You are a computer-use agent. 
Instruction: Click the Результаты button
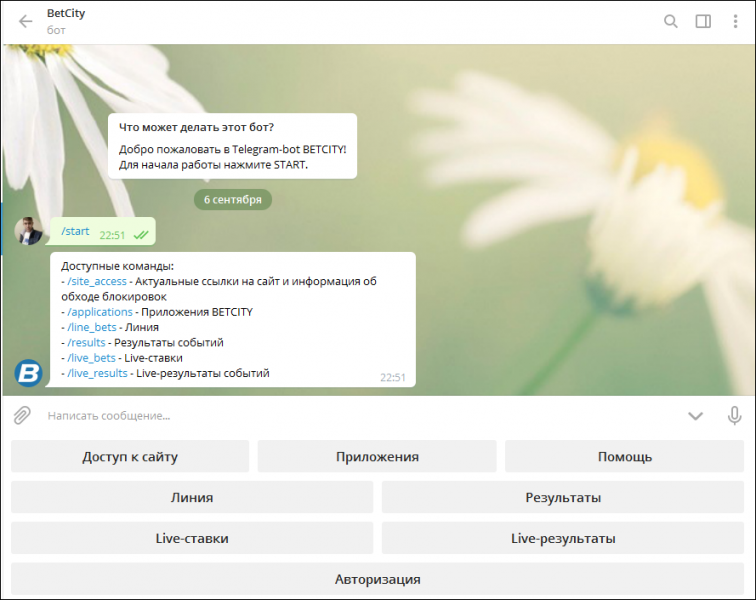coord(563,497)
